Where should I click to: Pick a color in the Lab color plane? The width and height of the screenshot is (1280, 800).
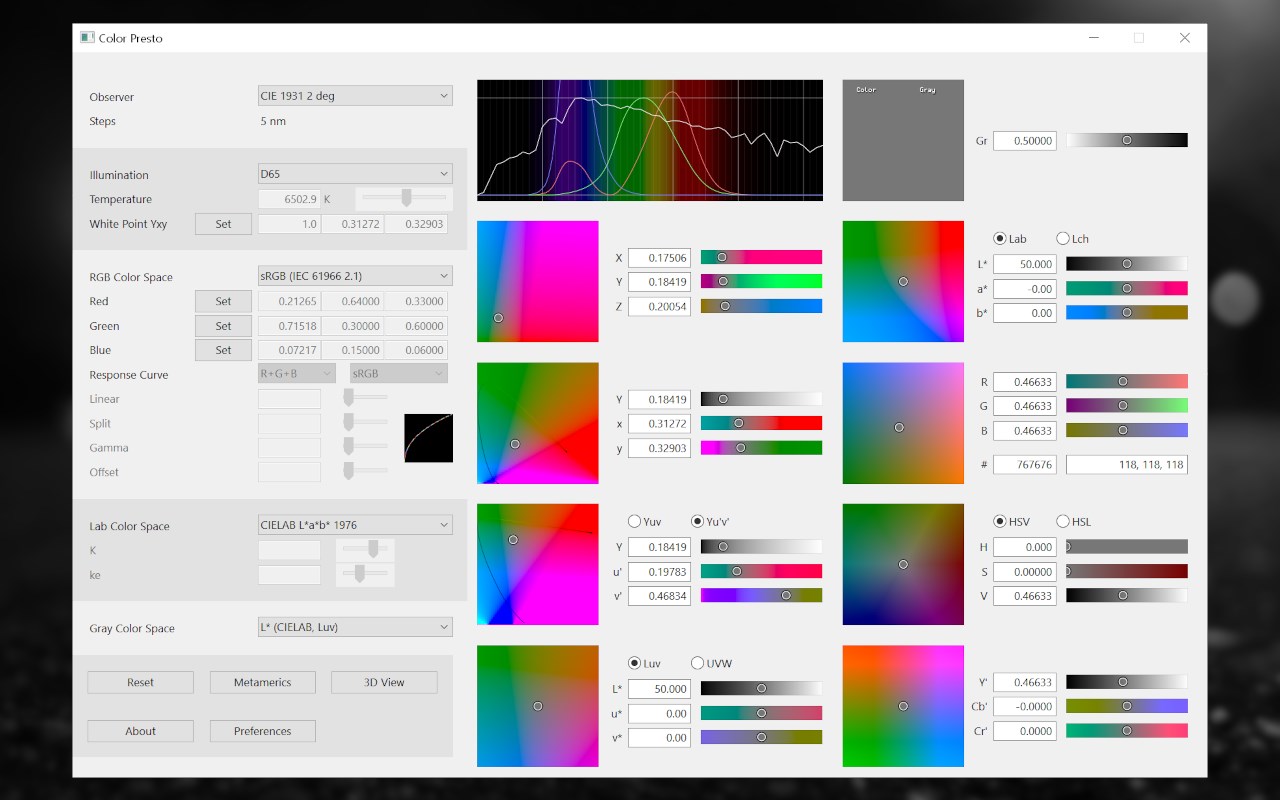903,281
